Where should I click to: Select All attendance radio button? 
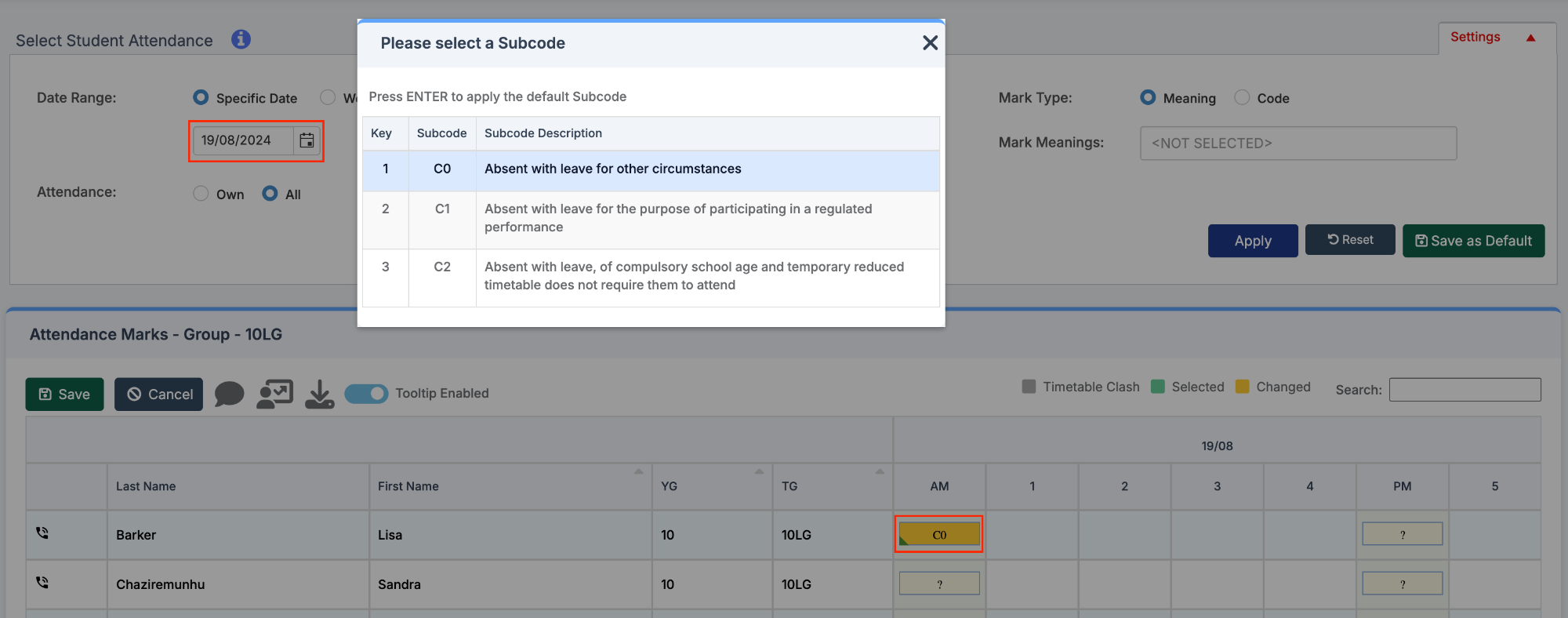pyautogui.click(x=270, y=194)
